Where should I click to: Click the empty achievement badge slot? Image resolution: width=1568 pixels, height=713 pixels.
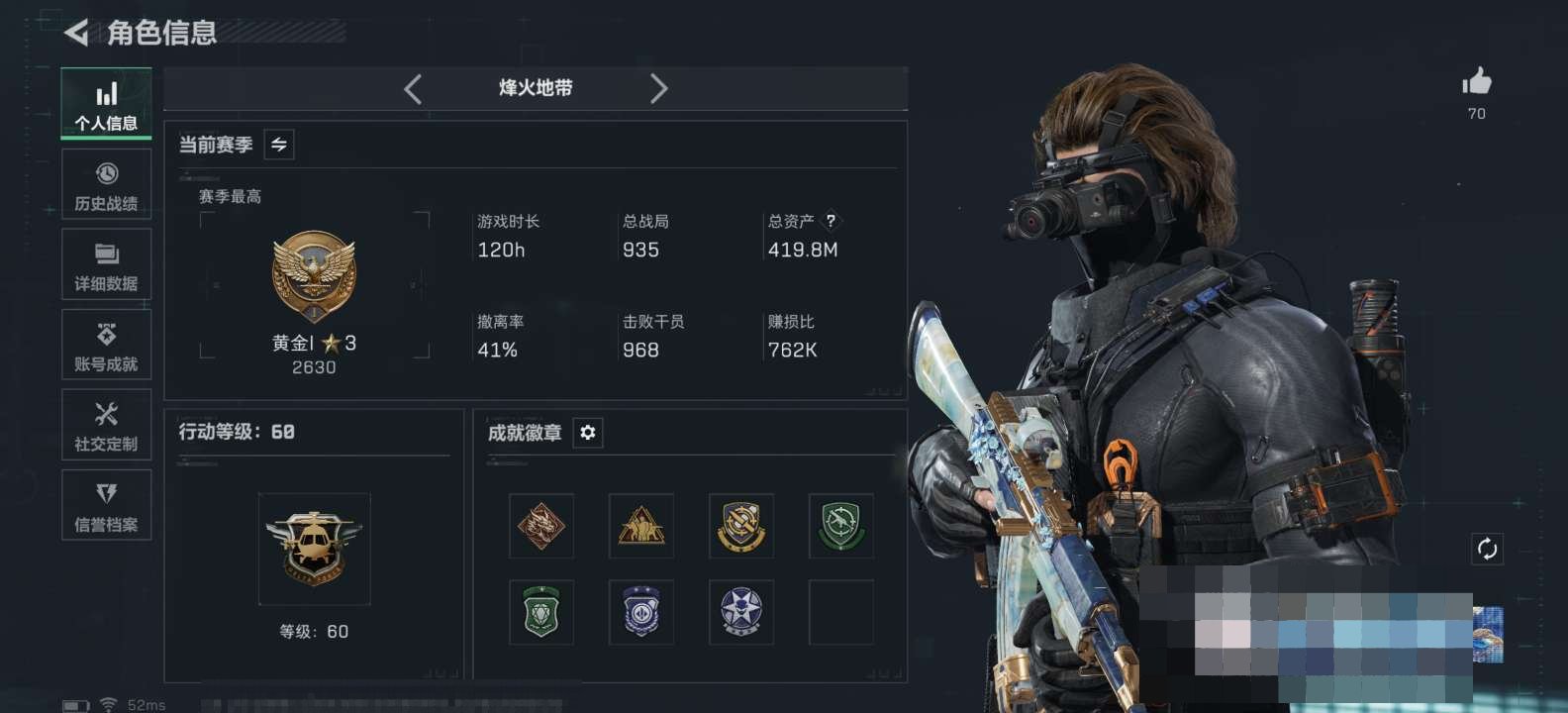841,612
